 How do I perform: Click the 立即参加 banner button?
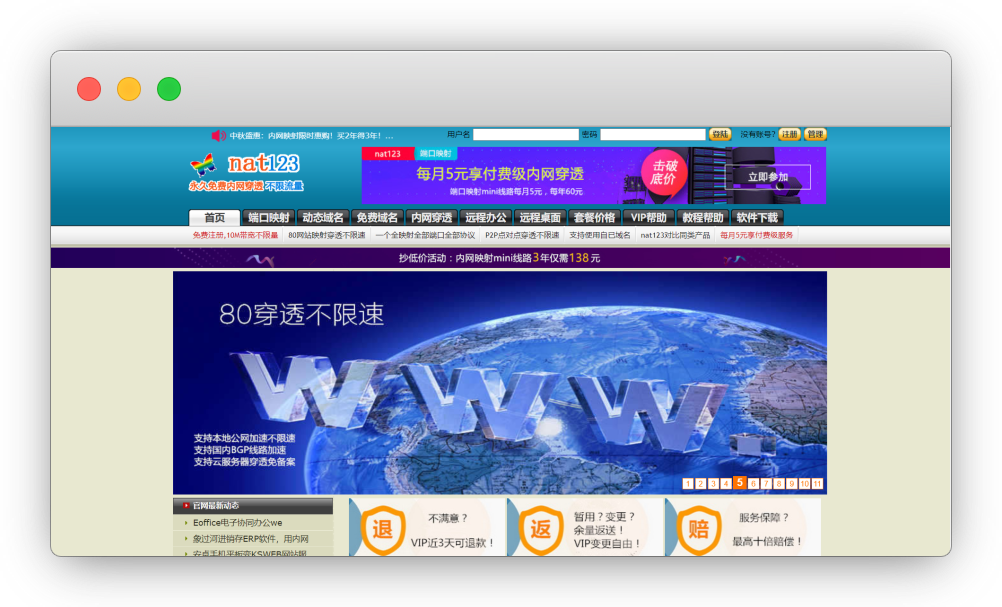click(x=768, y=177)
